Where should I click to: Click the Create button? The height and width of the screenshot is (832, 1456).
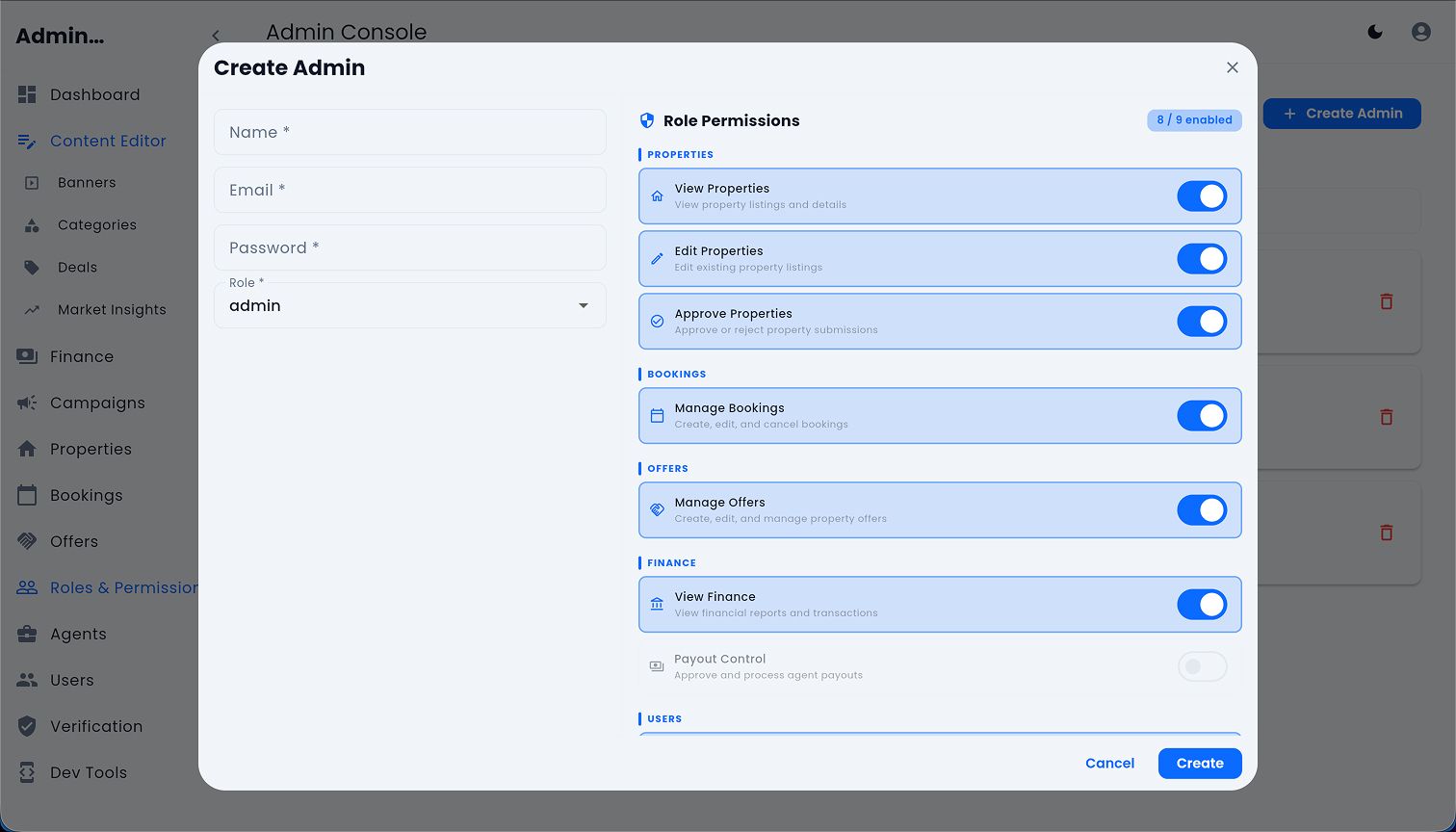pos(1200,763)
